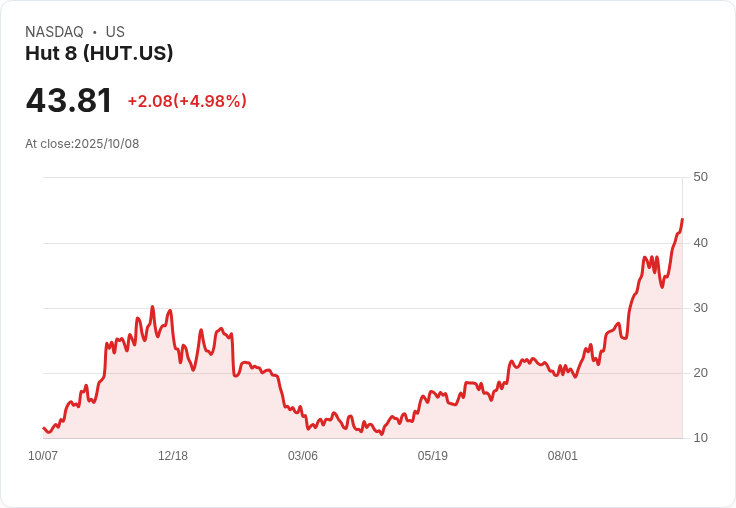736x508 pixels.
Task: Click the +2.08(+4.98%) price change
Action: [x=187, y=101]
